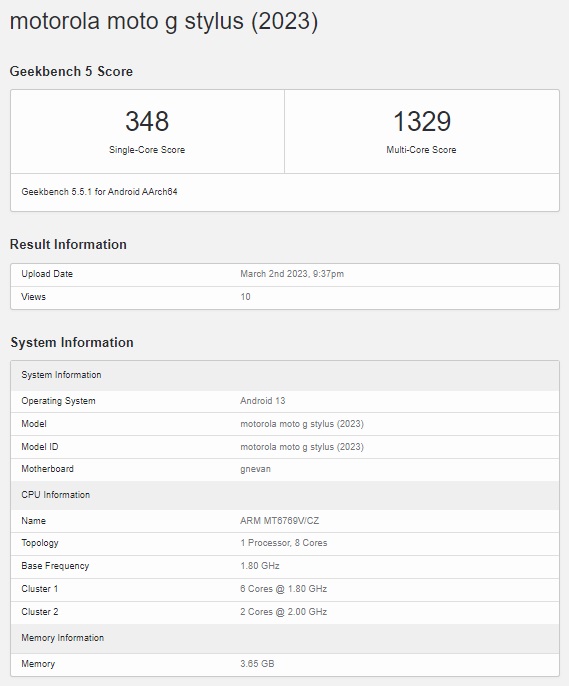Select the Motherboard value gnevan
The width and height of the screenshot is (569, 686).
pos(255,469)
